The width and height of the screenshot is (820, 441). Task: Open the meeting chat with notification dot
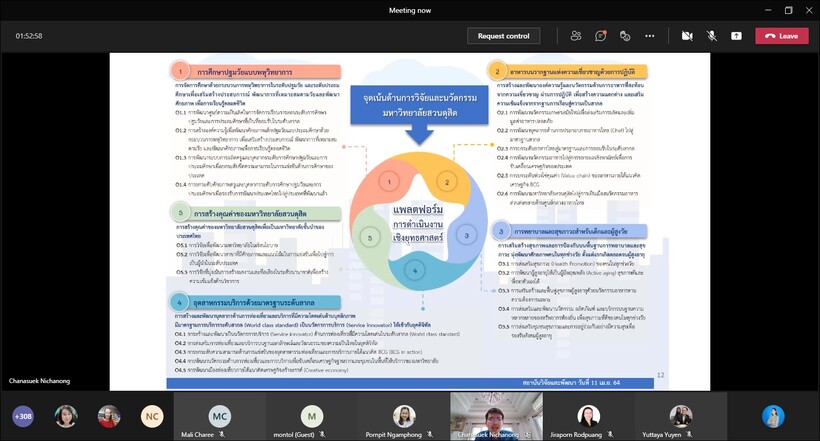tap(600, 36)
